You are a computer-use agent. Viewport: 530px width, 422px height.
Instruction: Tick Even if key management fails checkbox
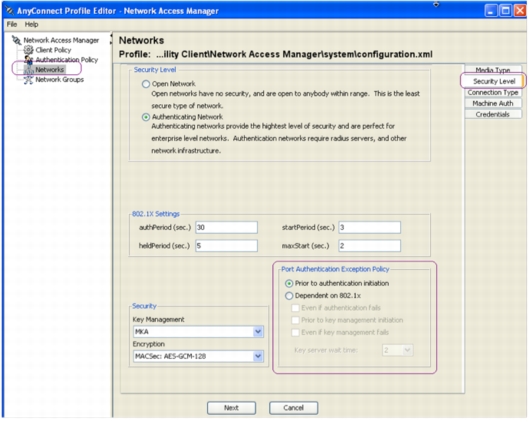pyautogui.click(x=295, y=332)
